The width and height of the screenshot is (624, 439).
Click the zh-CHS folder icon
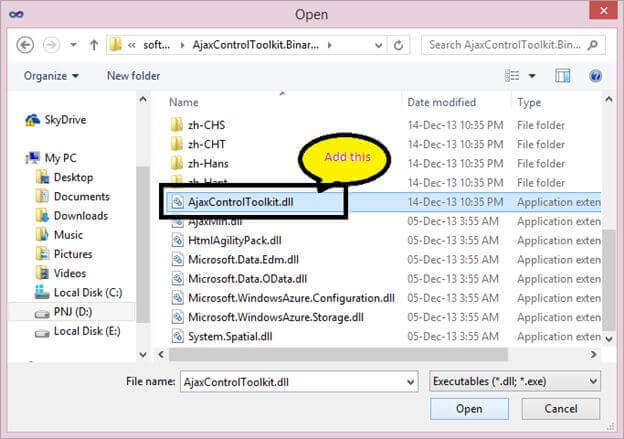tap(177, 125)
